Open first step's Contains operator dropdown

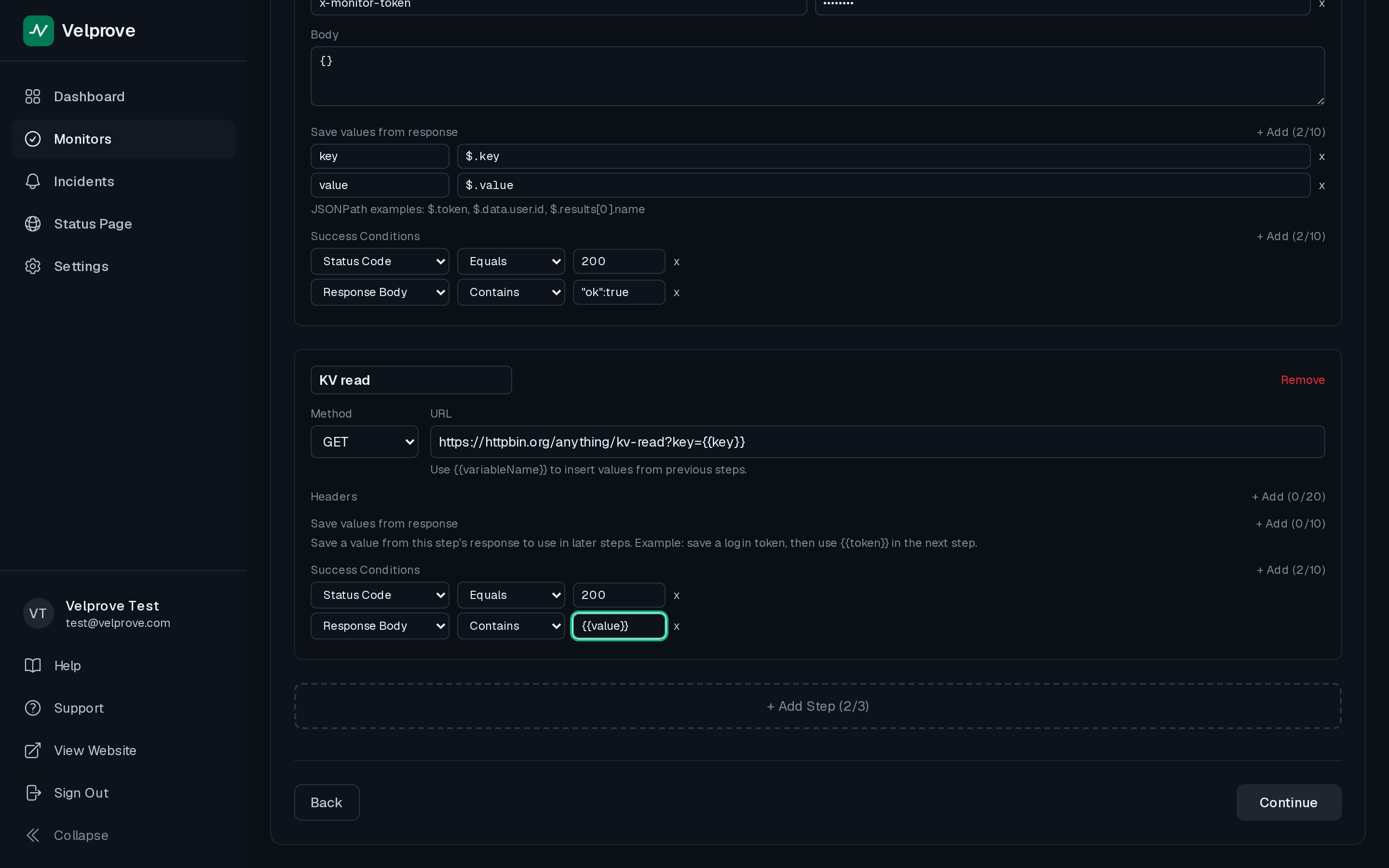(511, 292)
